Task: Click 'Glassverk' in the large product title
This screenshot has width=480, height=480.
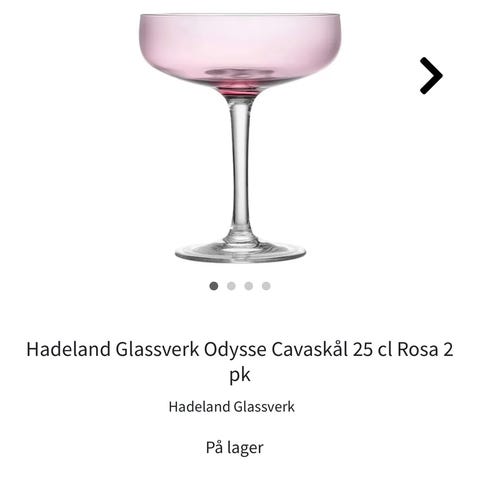Action: 157,349
